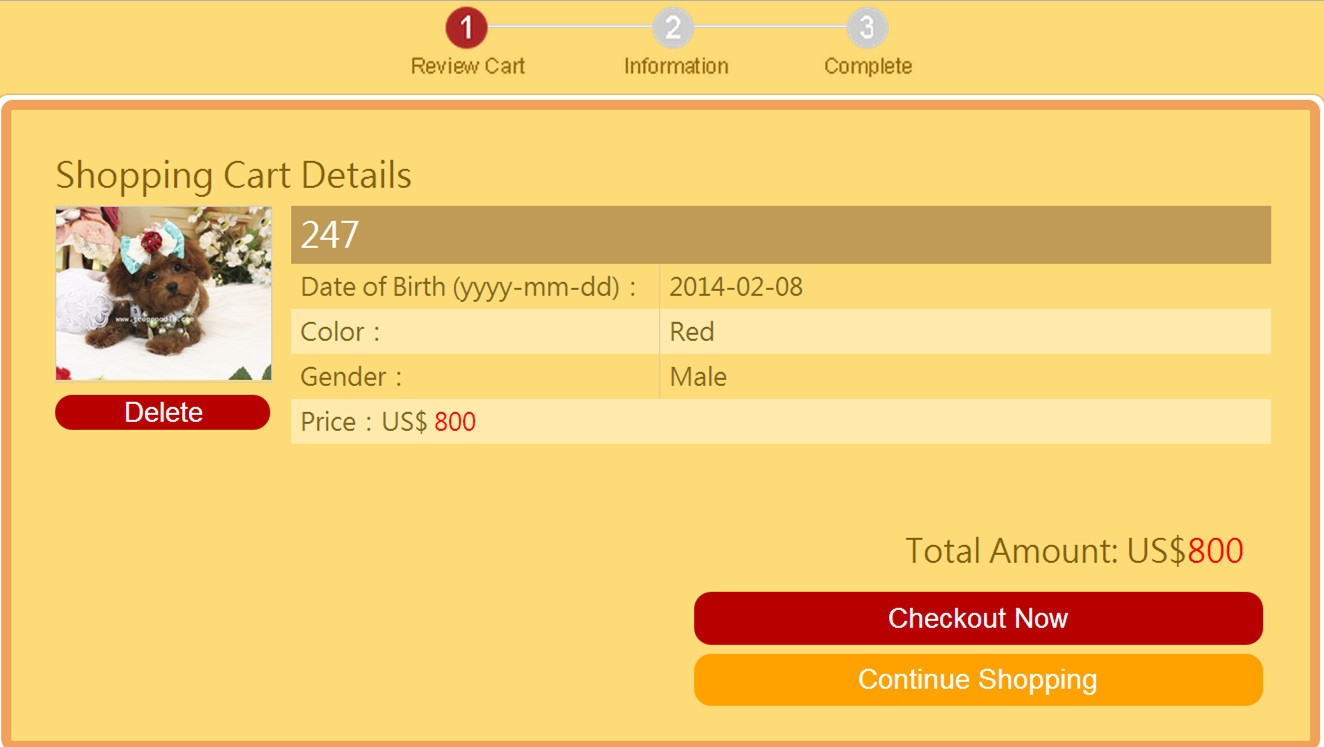Select the birth date value 2014-02-08
The width and height of the screenshot is (1324, 747).
tap(736, 287)
